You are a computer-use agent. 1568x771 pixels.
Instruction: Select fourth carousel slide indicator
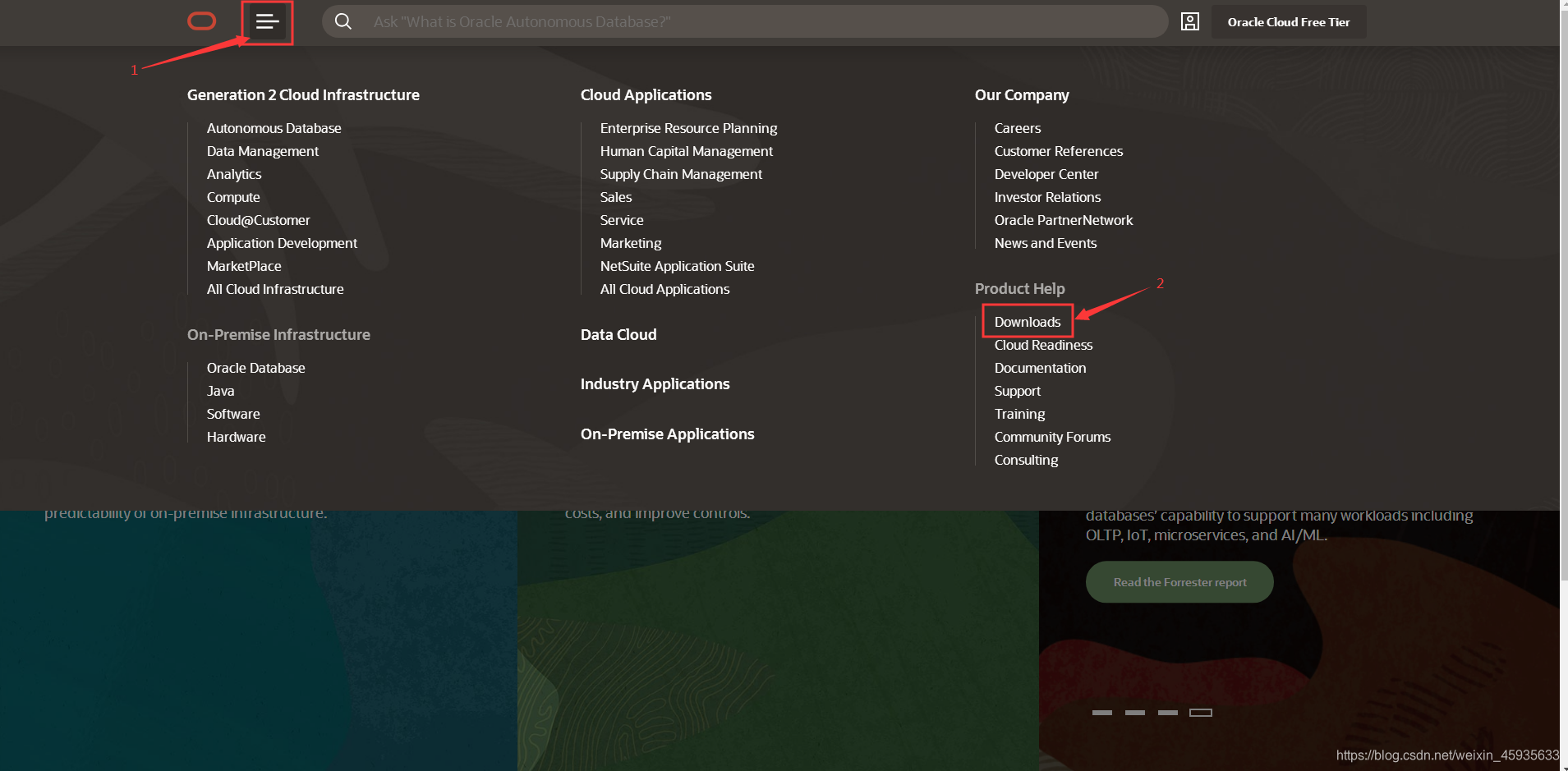coord(1201,713)
